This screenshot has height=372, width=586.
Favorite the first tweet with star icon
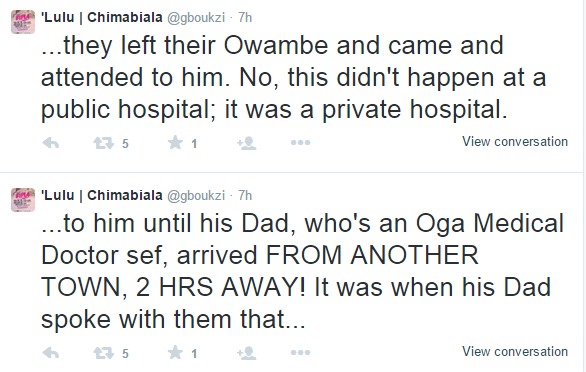(175, 142)
